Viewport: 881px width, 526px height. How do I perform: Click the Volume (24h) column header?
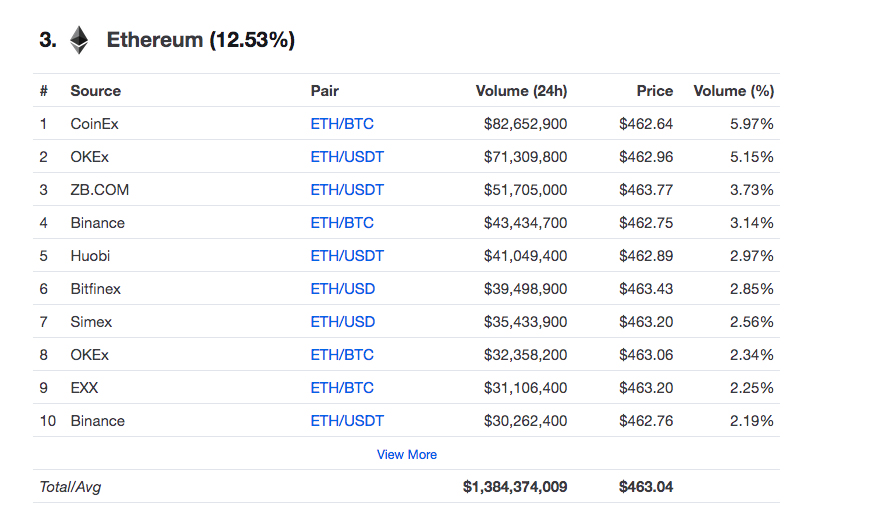tap(521, 91)
